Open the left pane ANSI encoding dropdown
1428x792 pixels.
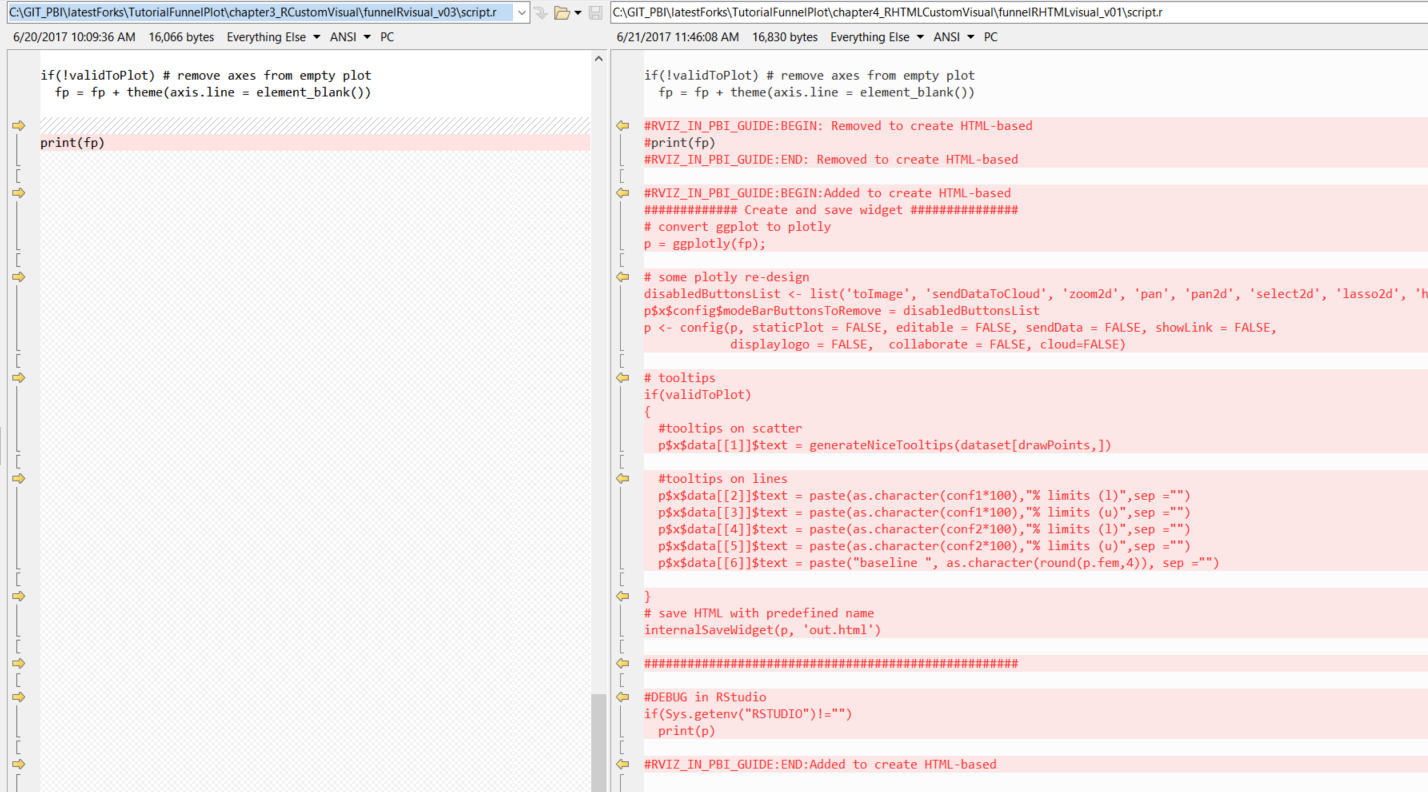pyautogui.click(x=350, y=37)
